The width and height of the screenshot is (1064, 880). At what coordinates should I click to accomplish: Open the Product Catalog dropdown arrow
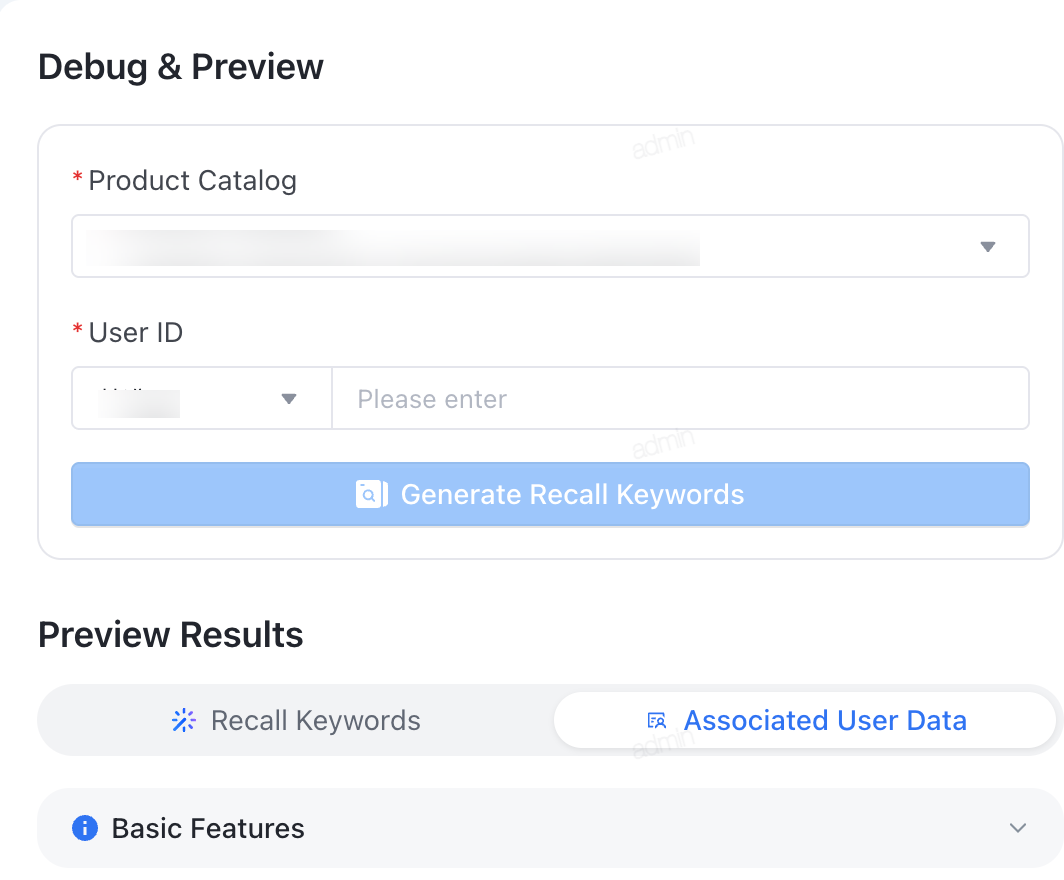point(988,247)
